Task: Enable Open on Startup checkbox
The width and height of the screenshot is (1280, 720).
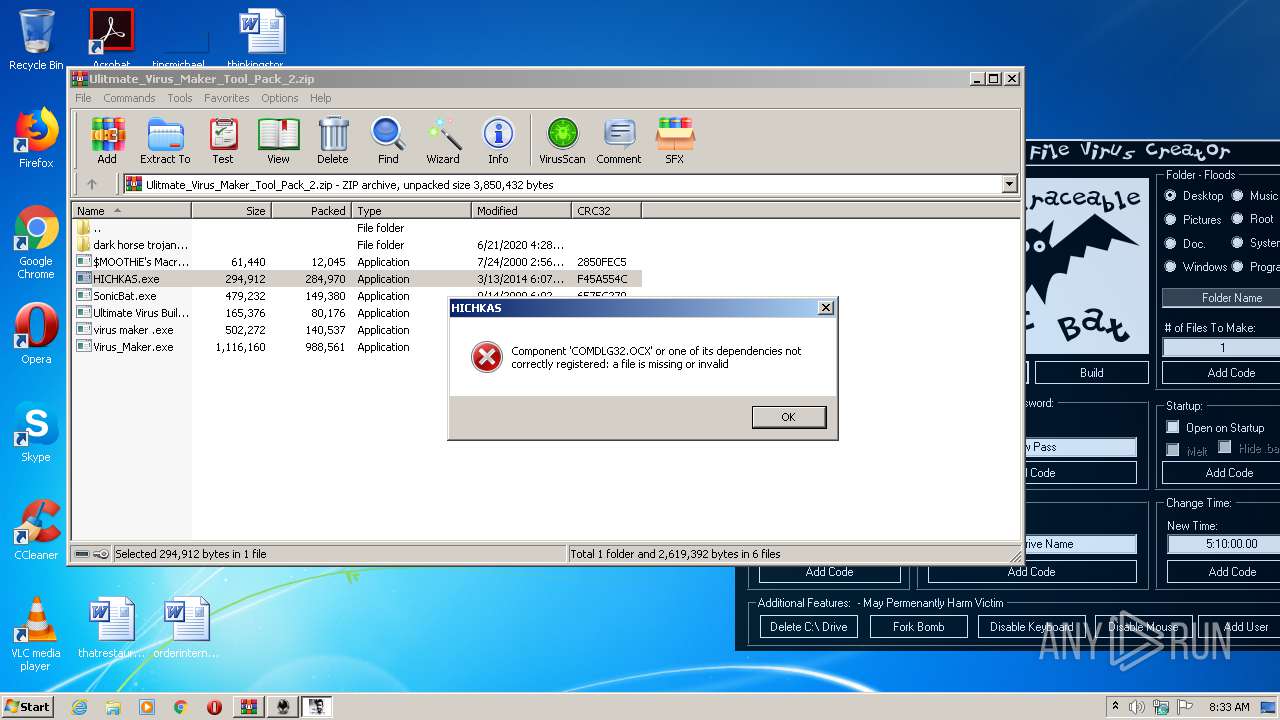Action: 1173,427
